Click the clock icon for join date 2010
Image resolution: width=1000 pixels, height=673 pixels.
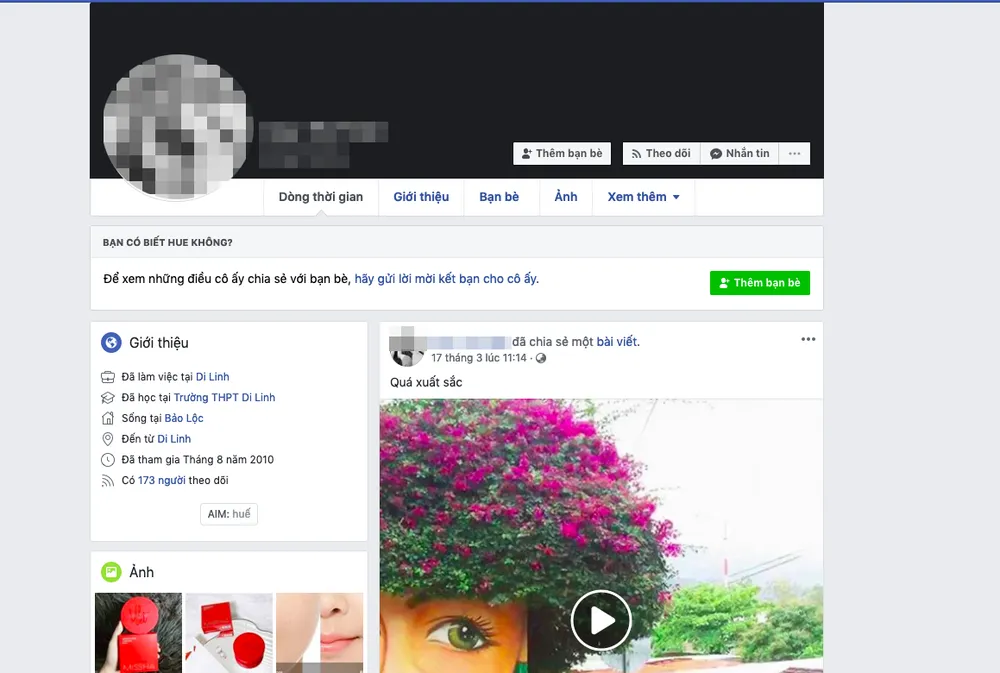[106, 459]
